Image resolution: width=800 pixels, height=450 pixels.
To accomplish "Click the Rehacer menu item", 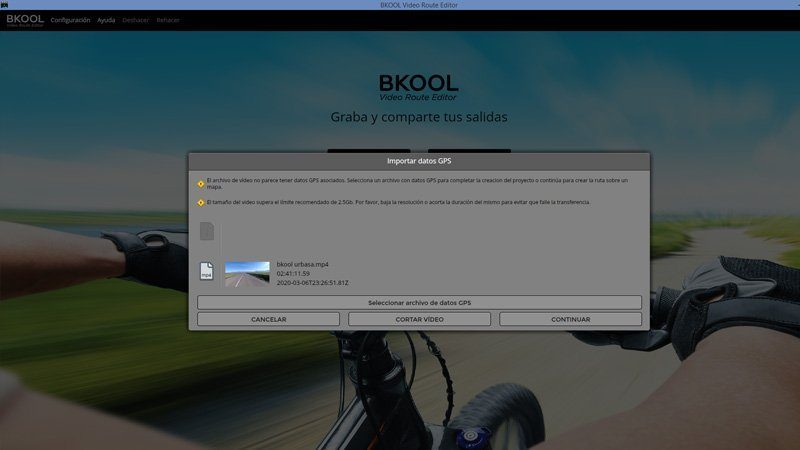I will pyautogui.click(x=168, y=20).
